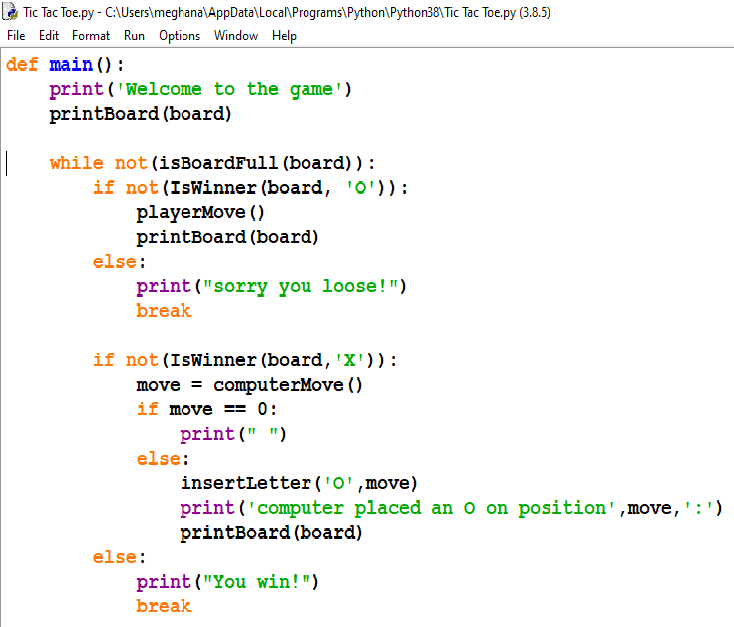Click the else: above the sorry you loose print
This screenshot has width=734, height=627.
119,262
